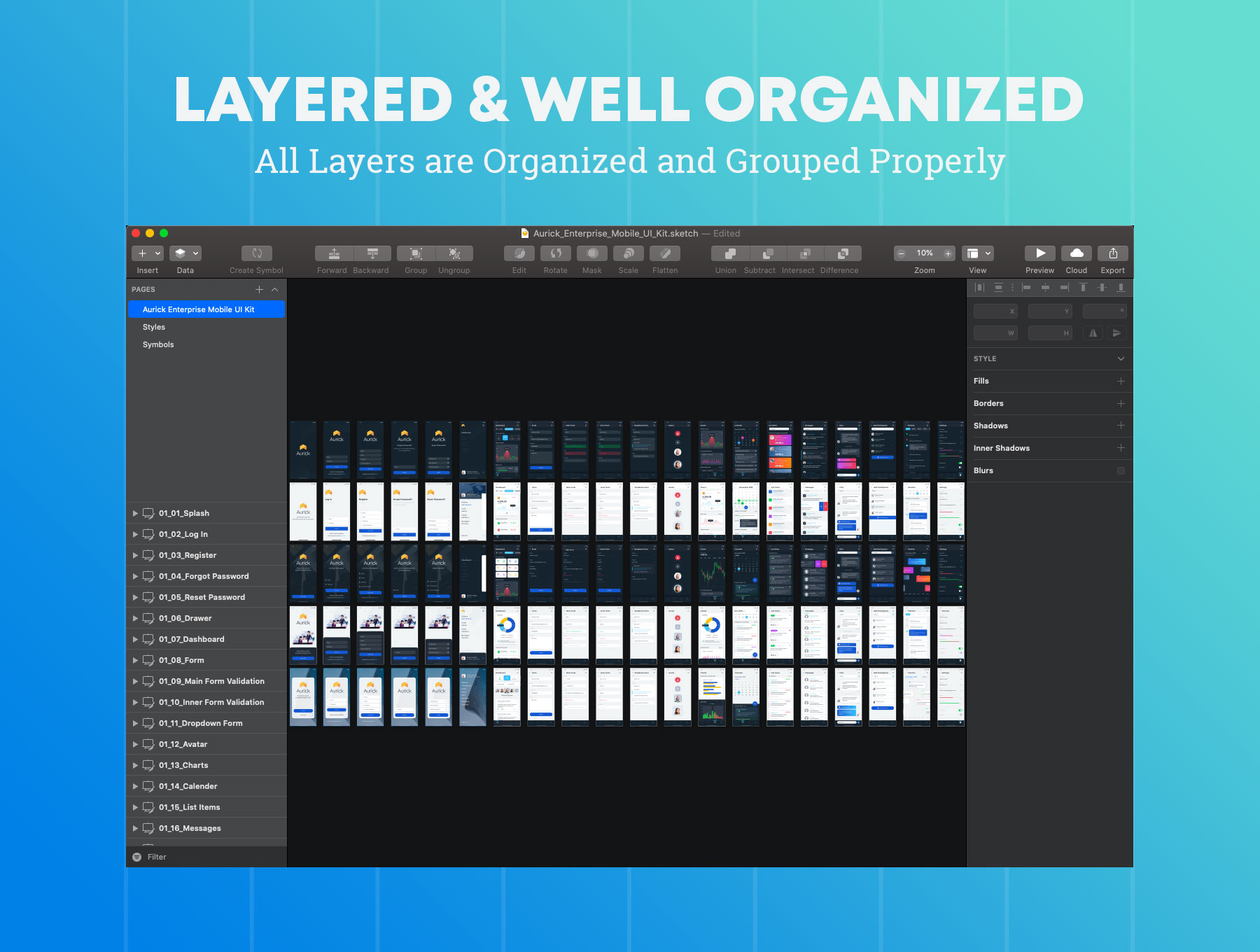
Task: Add a new Shadows entry
Action: tap(1121, 426)
